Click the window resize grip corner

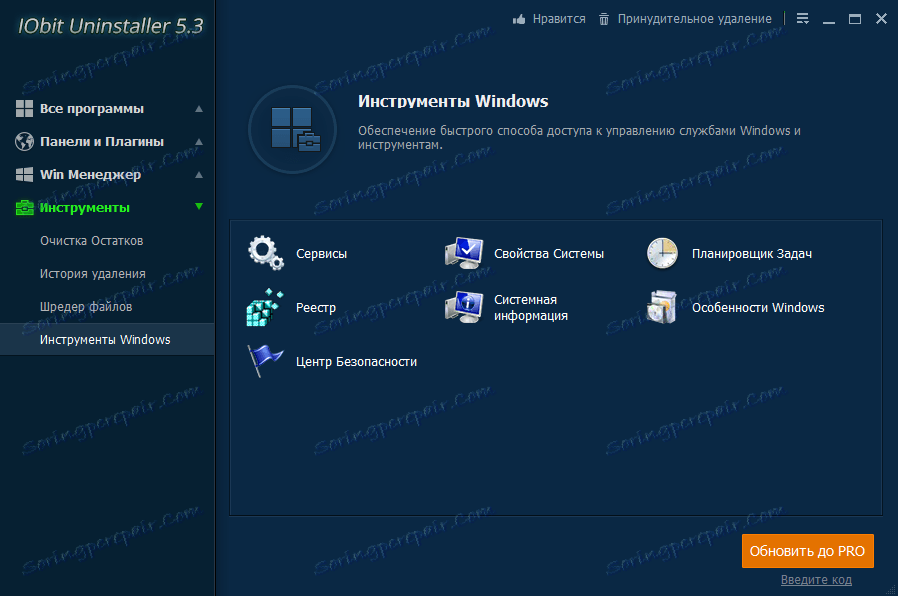891,589
